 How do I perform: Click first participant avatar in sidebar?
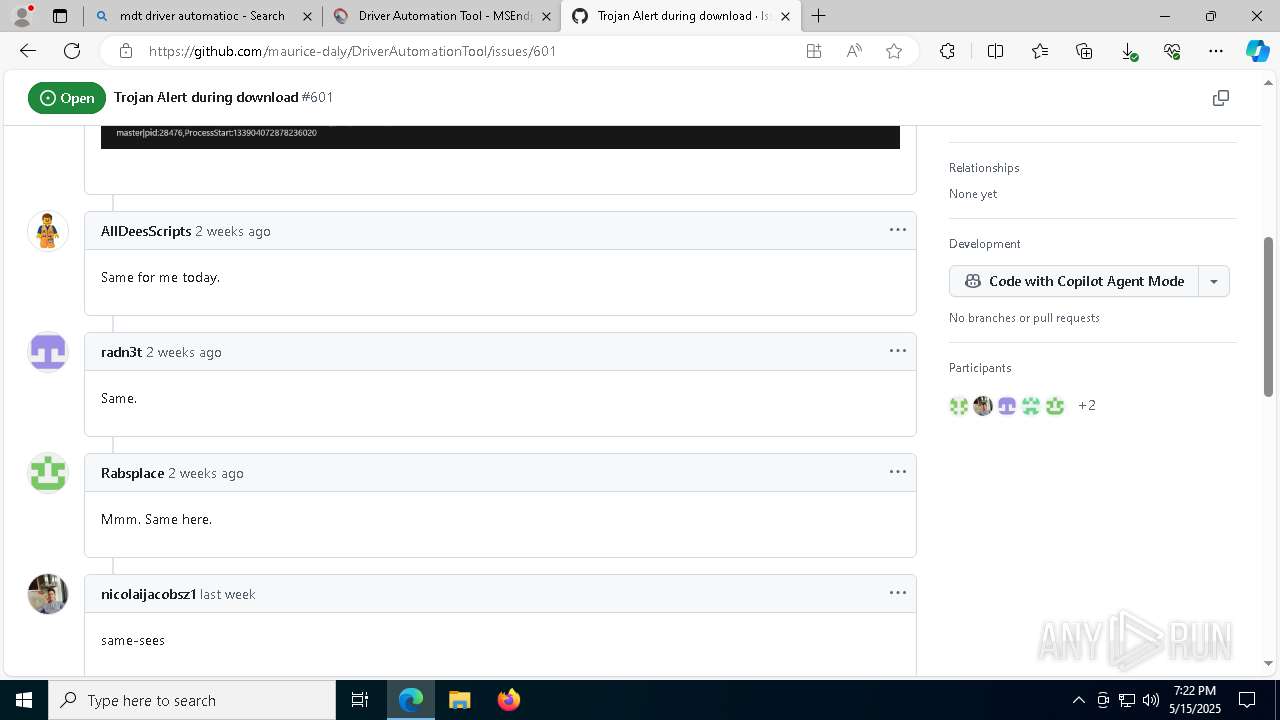[x=959, y=405]
